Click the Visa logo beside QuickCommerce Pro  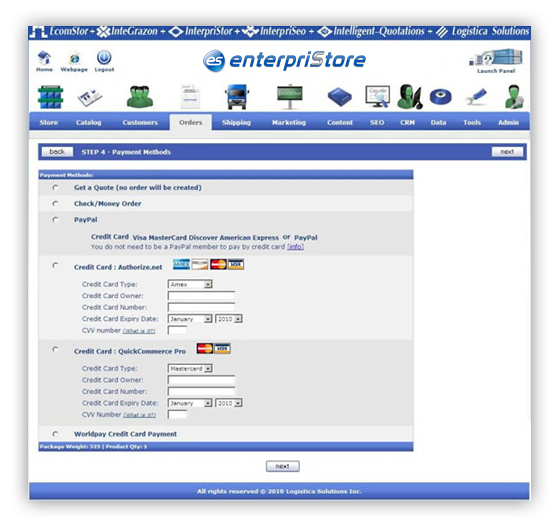pyautogui.click(x=222, y=348)
